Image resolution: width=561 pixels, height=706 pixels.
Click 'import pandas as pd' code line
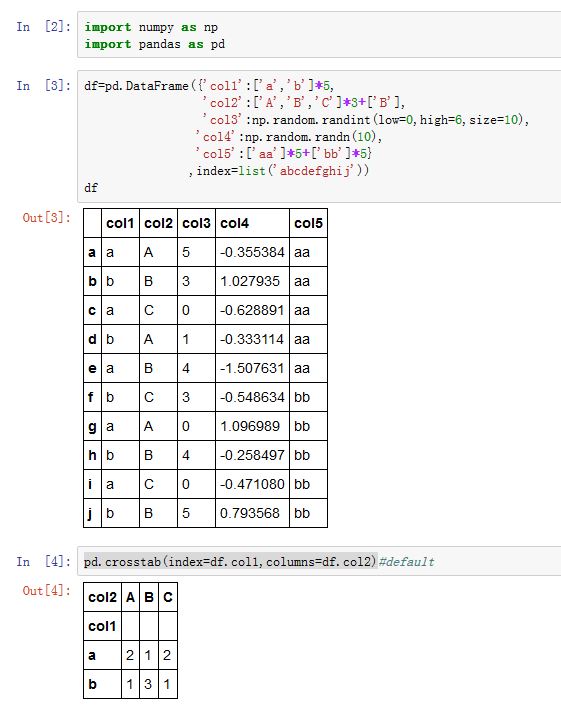(154, 44)
